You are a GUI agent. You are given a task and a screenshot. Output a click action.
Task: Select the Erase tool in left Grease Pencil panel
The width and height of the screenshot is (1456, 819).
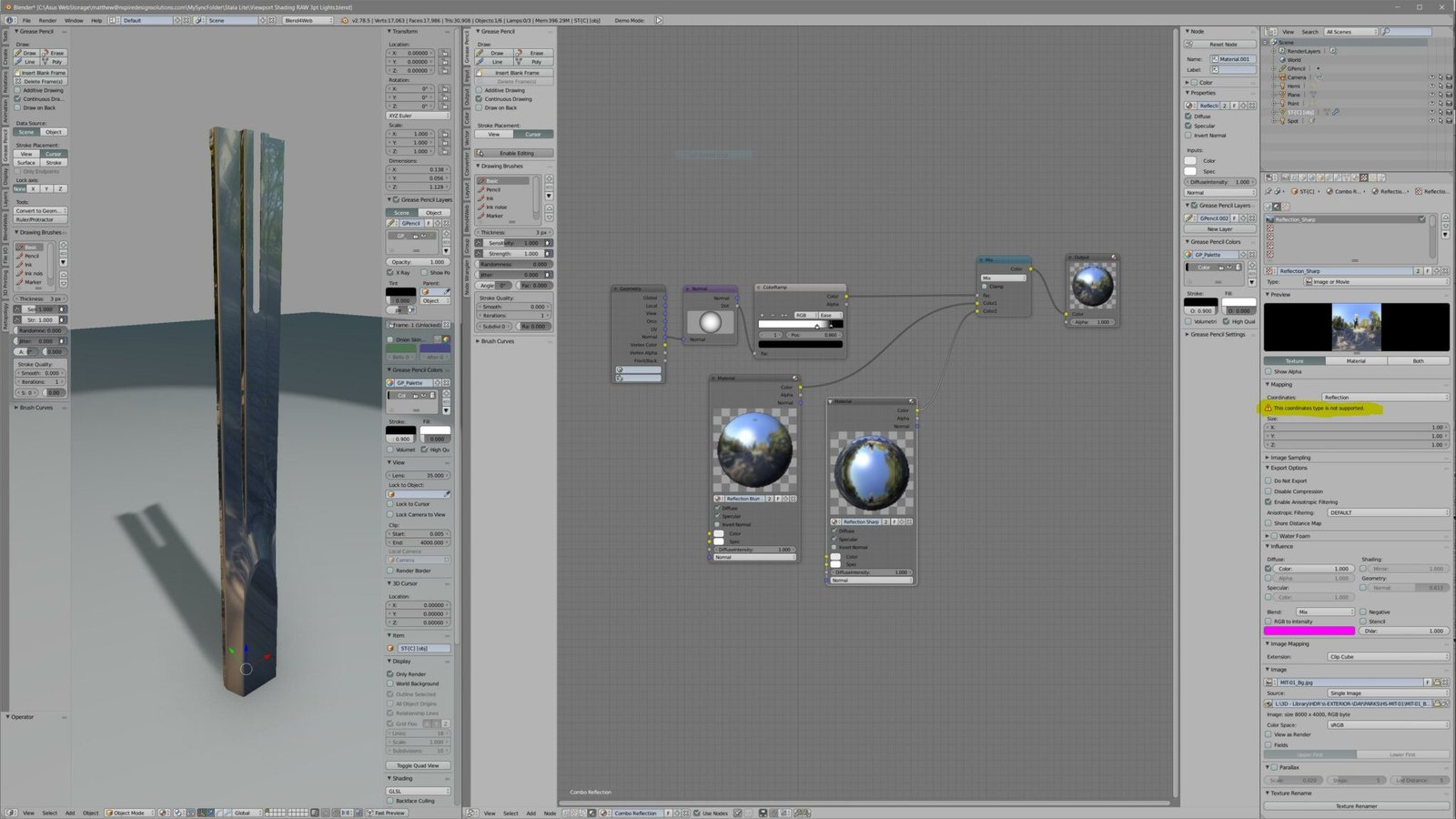(54, 53)
